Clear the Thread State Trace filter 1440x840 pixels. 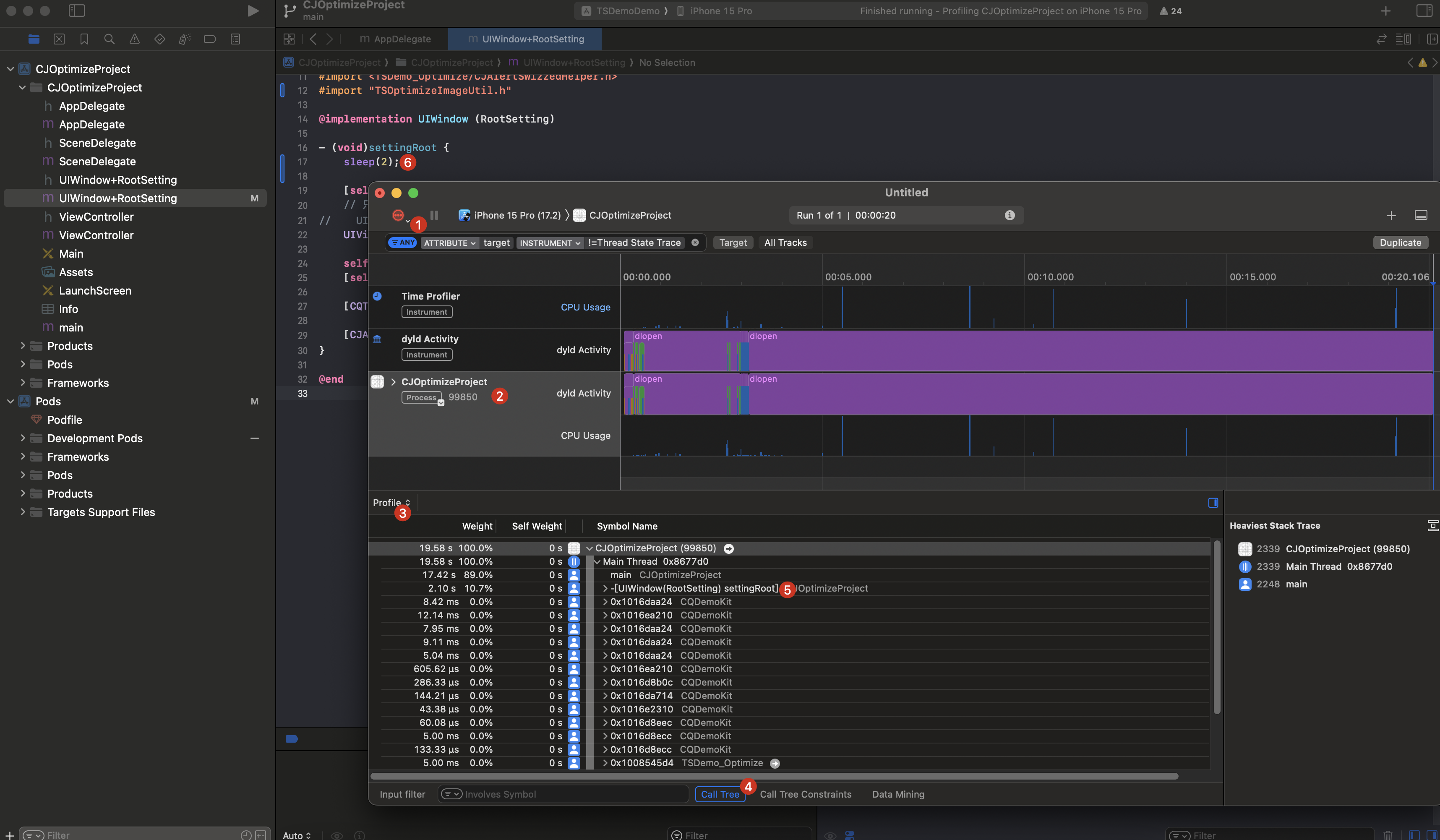click(x=695, y=242)
